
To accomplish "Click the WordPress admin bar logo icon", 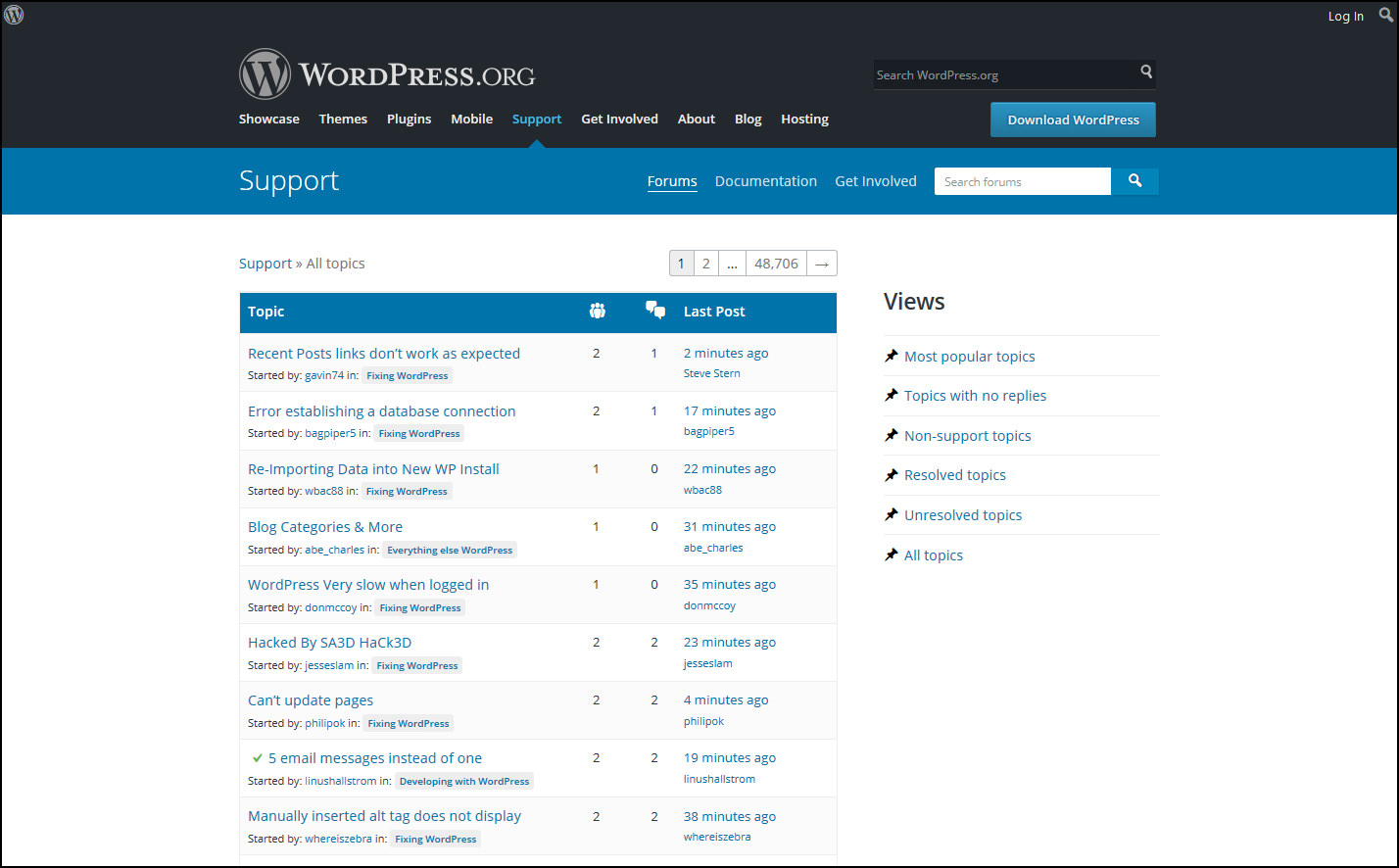I will click(14, 15).
